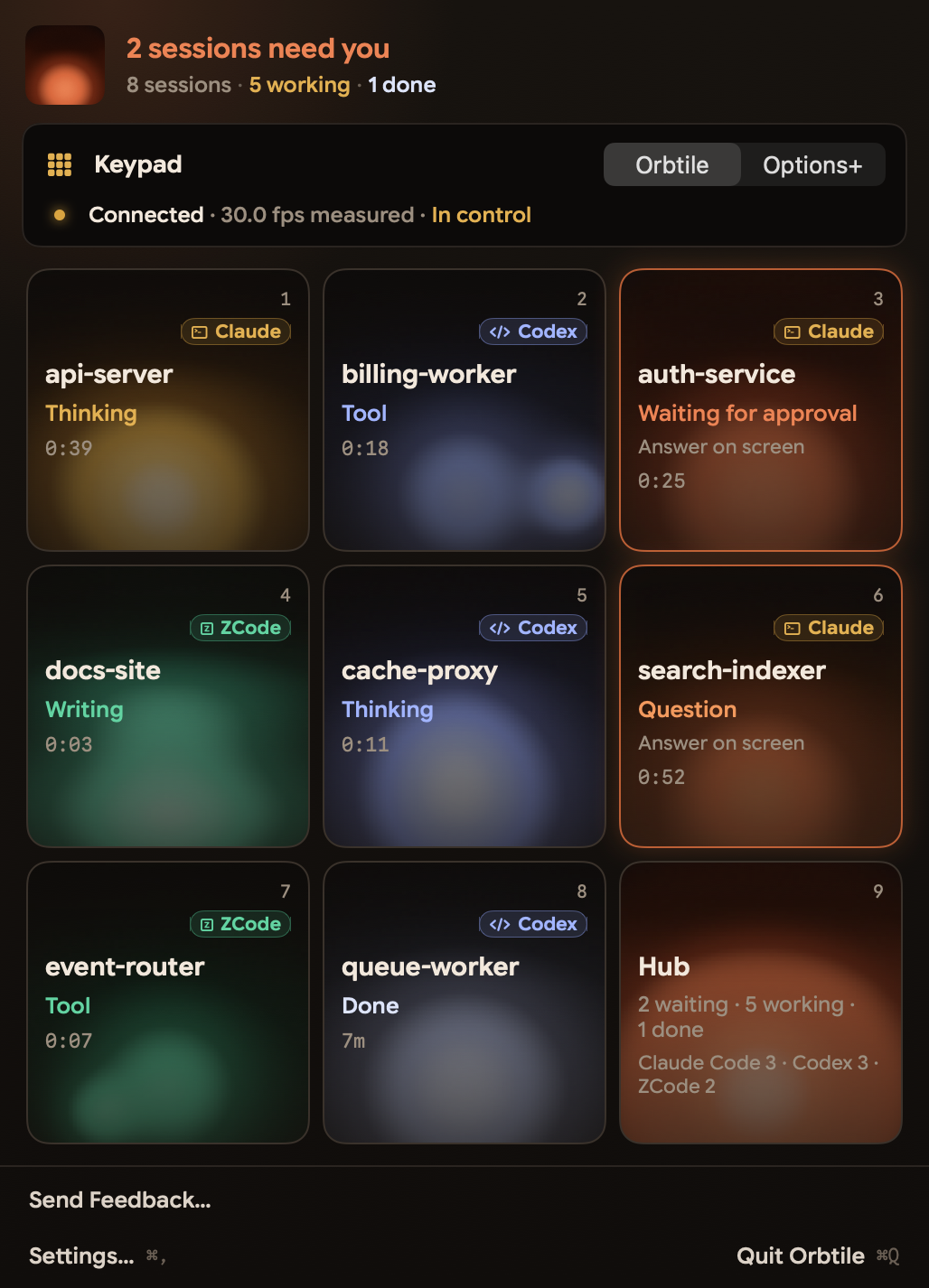
Task: Click 'Claude Code 3 · Codex 3 · ZCode 2' text
Action: point(758,1074)
